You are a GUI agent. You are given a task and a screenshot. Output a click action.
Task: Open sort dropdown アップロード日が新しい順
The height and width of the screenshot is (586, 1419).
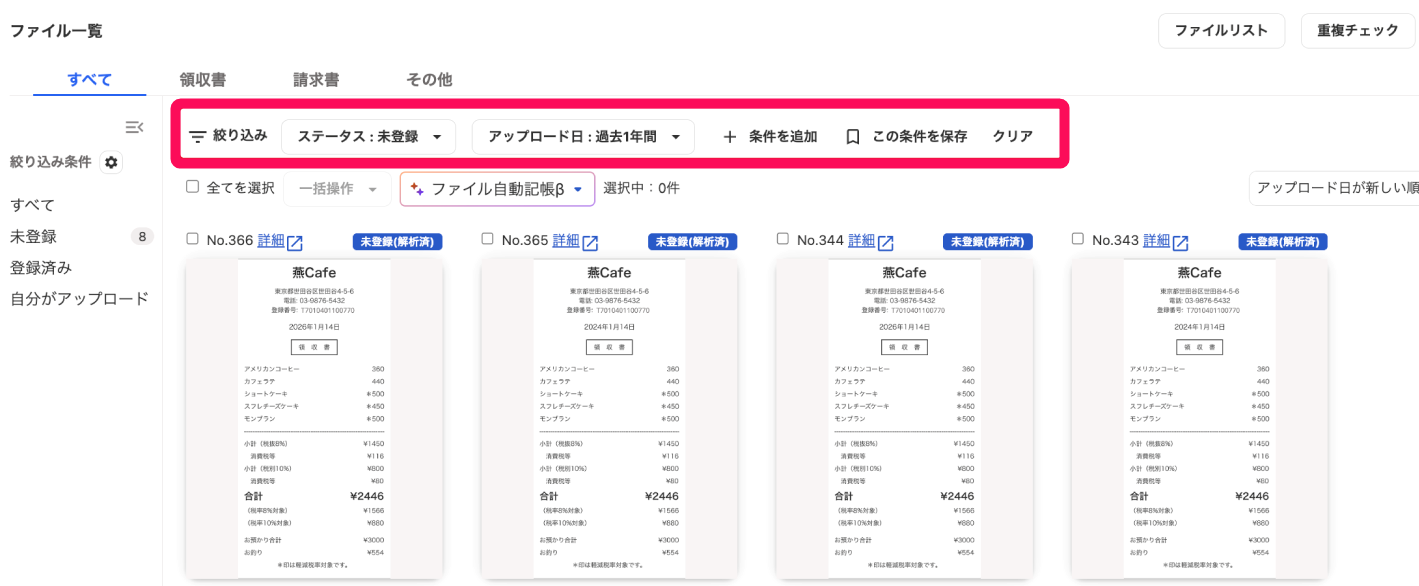click(1334, 188)
